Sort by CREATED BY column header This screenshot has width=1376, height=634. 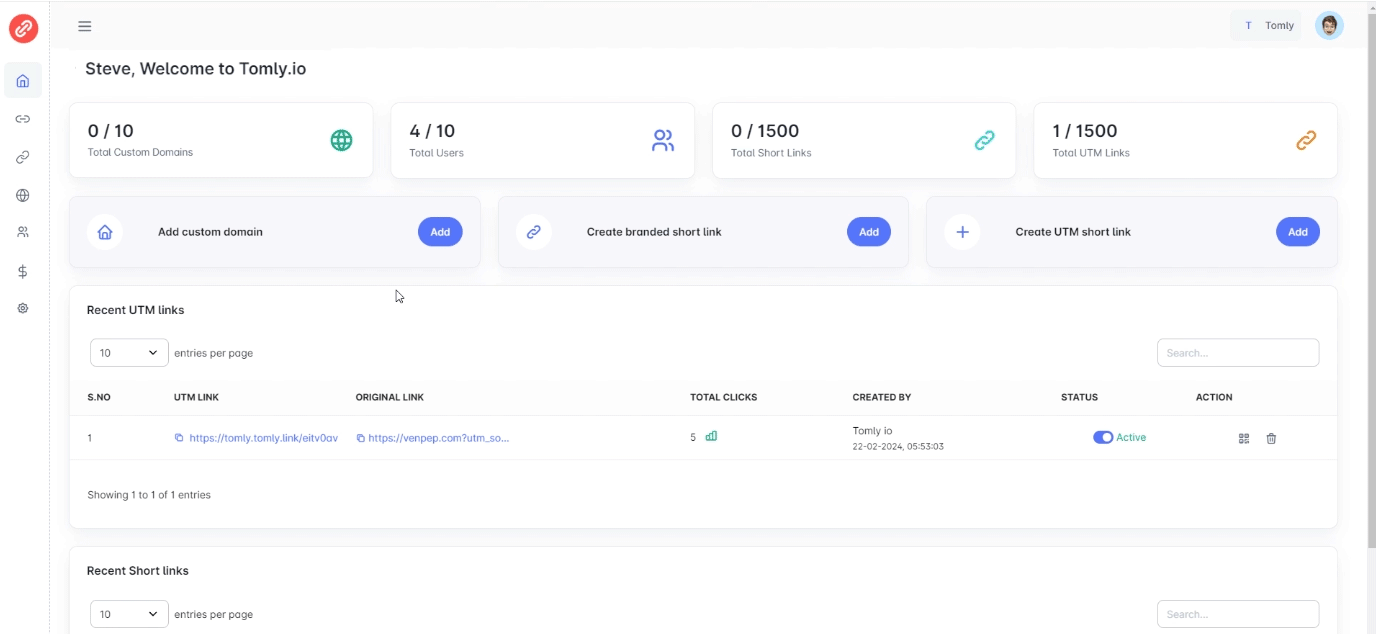[882, 397]
